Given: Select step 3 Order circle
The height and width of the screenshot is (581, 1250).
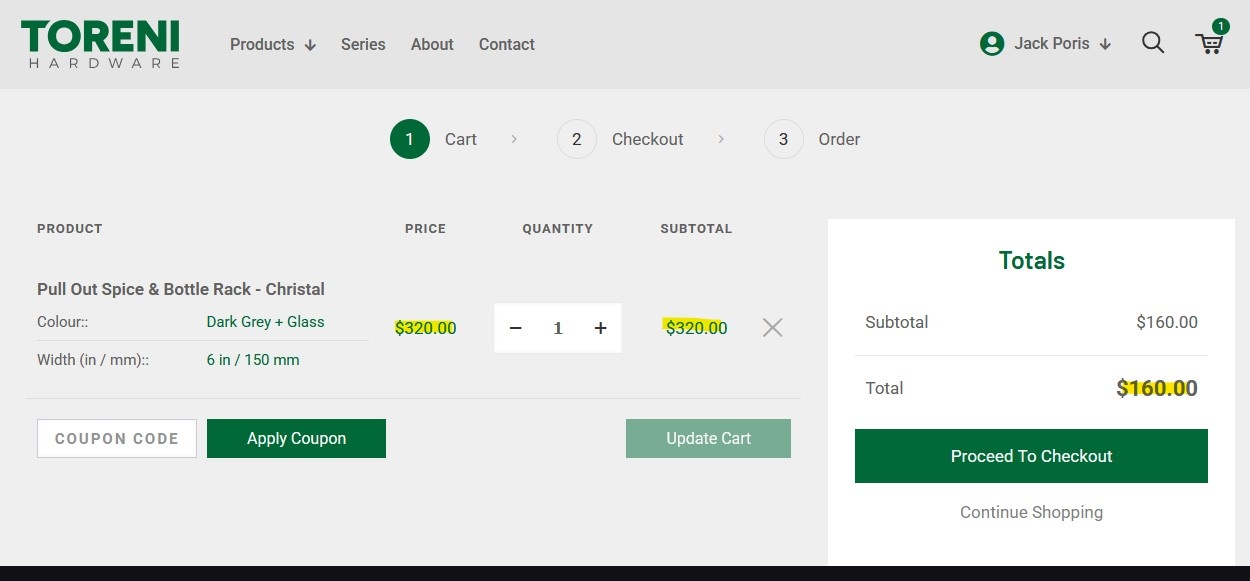Looking at the screenshot, I should pos(784,139).
